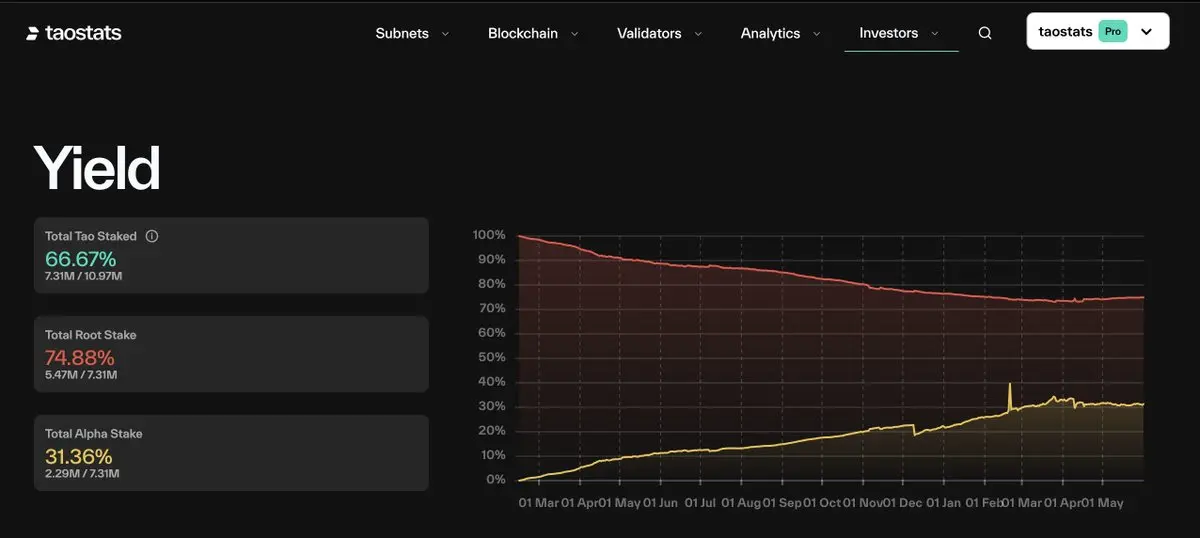Click the 100% axis label
This screenshot has width=1200, height=538.
[490, 235]
